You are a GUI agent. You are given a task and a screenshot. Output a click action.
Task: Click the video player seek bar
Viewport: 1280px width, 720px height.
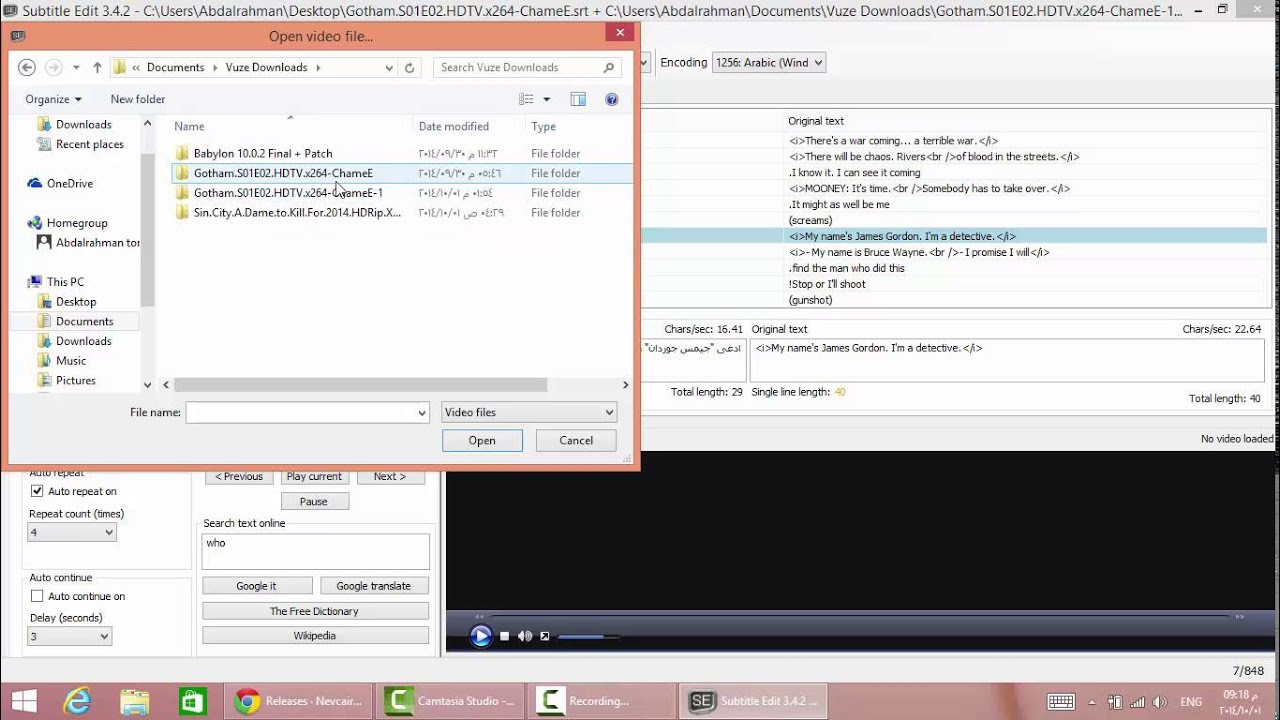(860, 616)
